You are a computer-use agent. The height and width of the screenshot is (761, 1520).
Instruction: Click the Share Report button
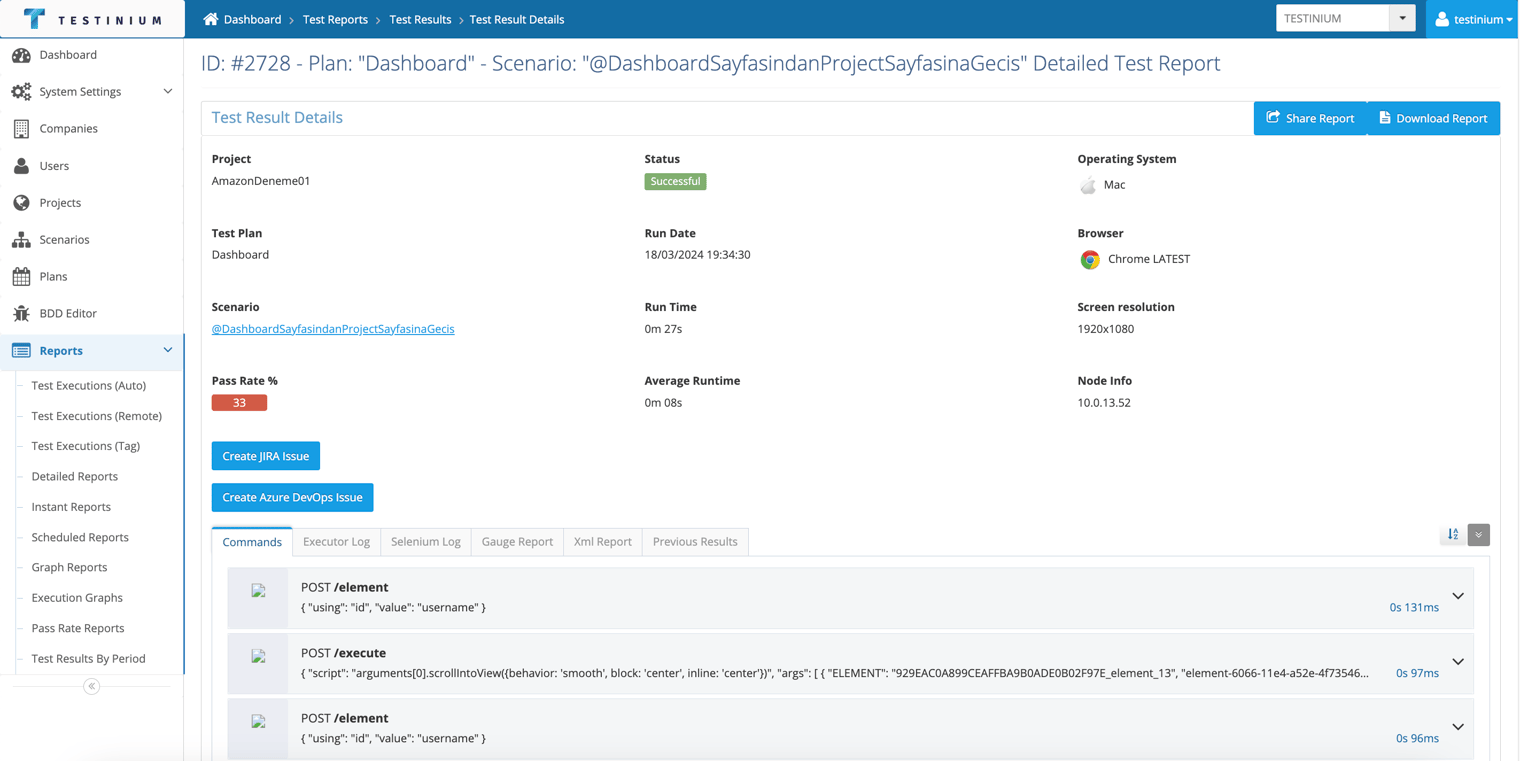(1310, 118)
